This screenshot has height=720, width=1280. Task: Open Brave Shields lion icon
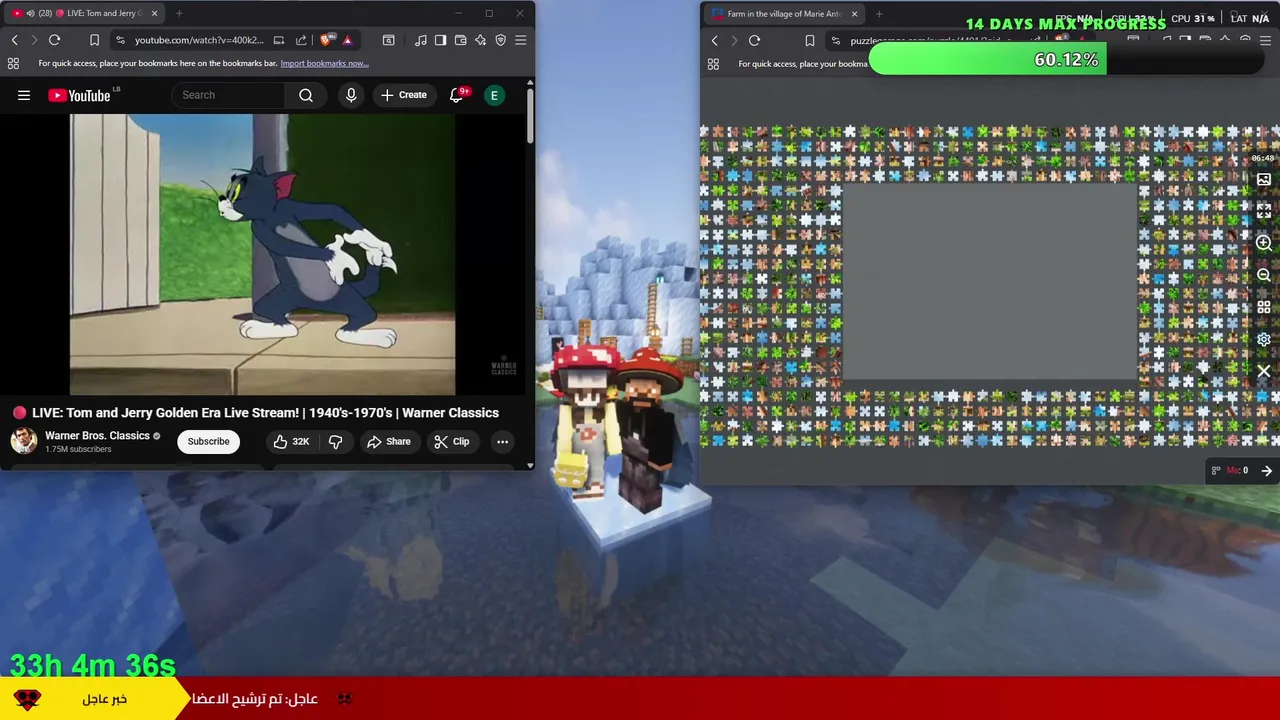[326, 40]
